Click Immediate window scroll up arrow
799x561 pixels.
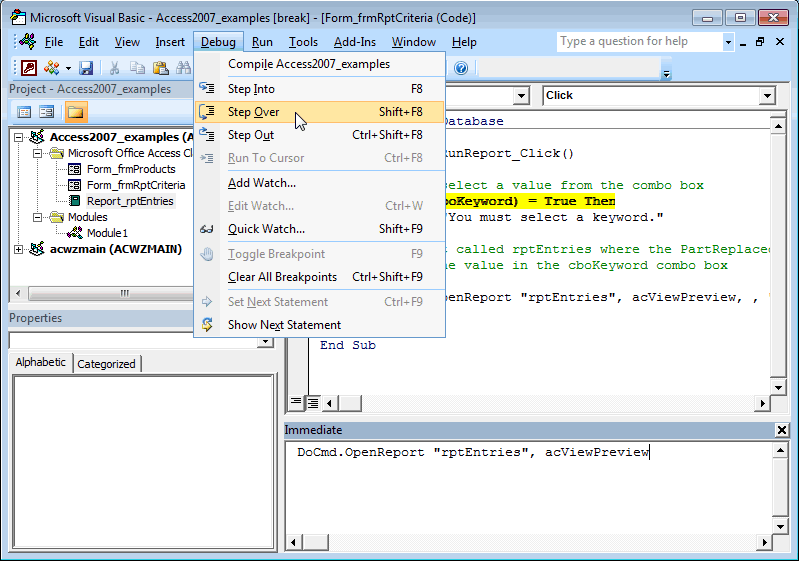tap(780, 450)
